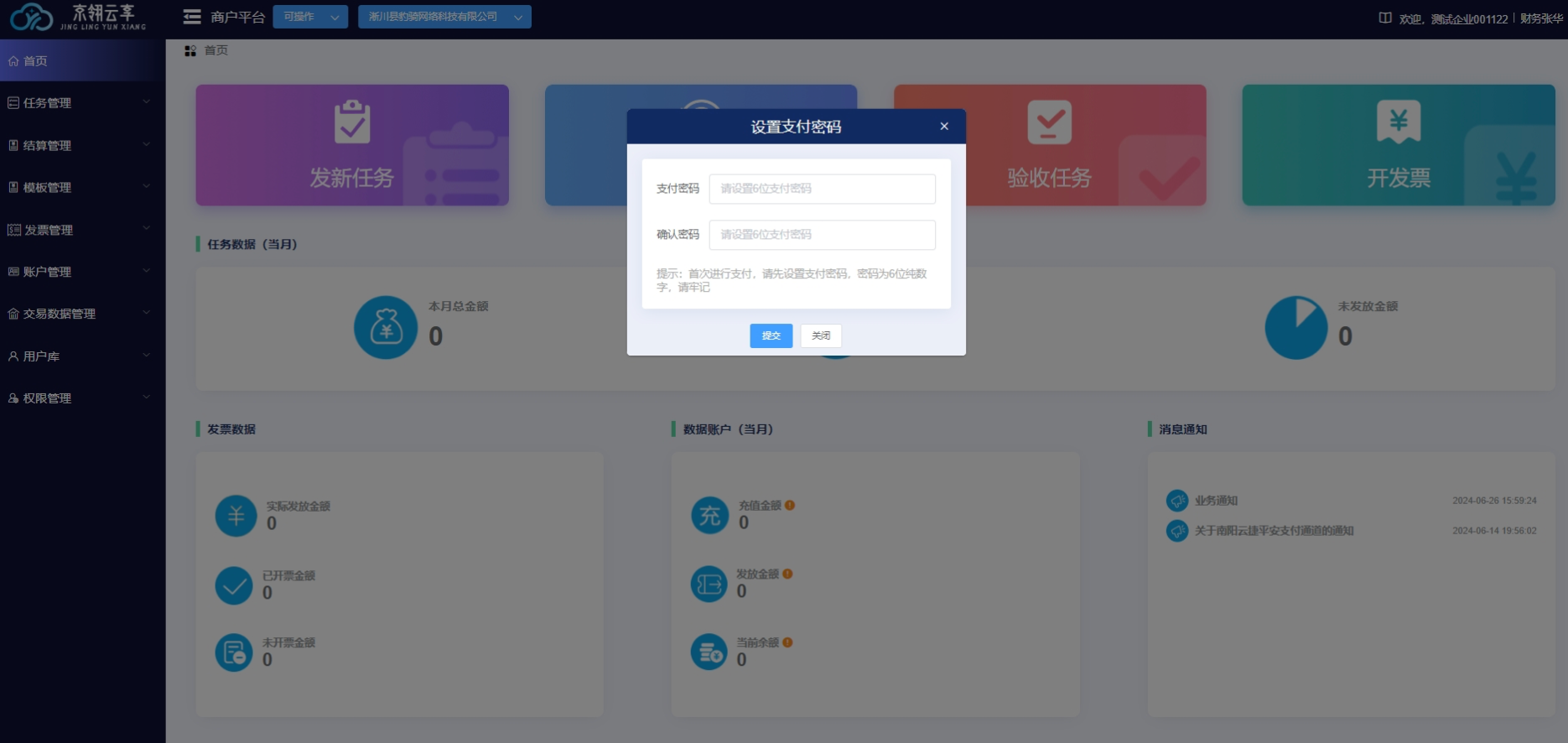Click the book icon in top header
The width and height of the screenshot is (1568, 743).
[x=1385, y=18]
